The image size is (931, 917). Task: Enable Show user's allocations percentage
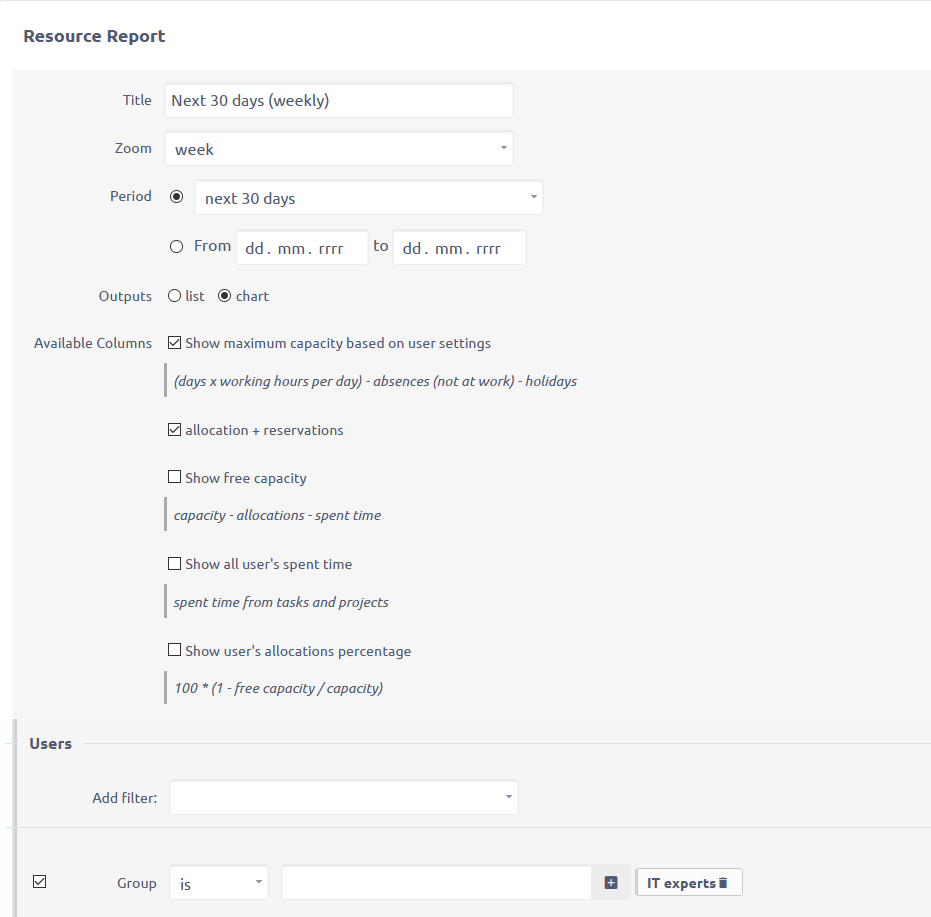[x=175, y=651]
